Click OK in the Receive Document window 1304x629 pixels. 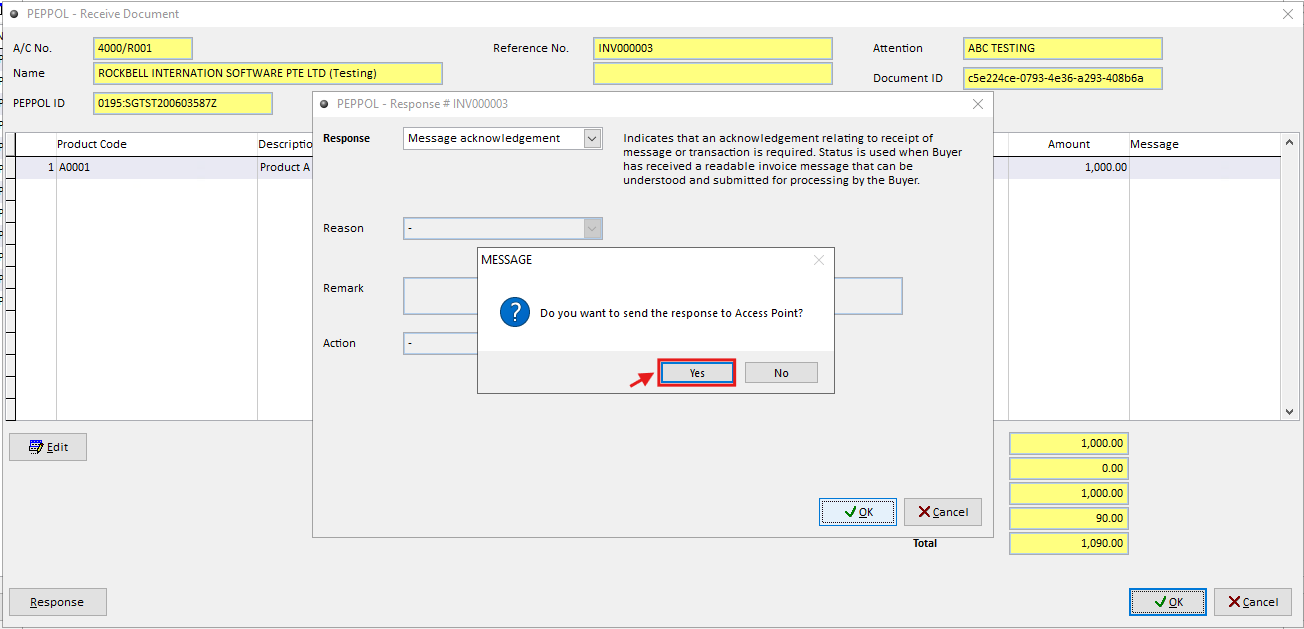coord(1168,602)
